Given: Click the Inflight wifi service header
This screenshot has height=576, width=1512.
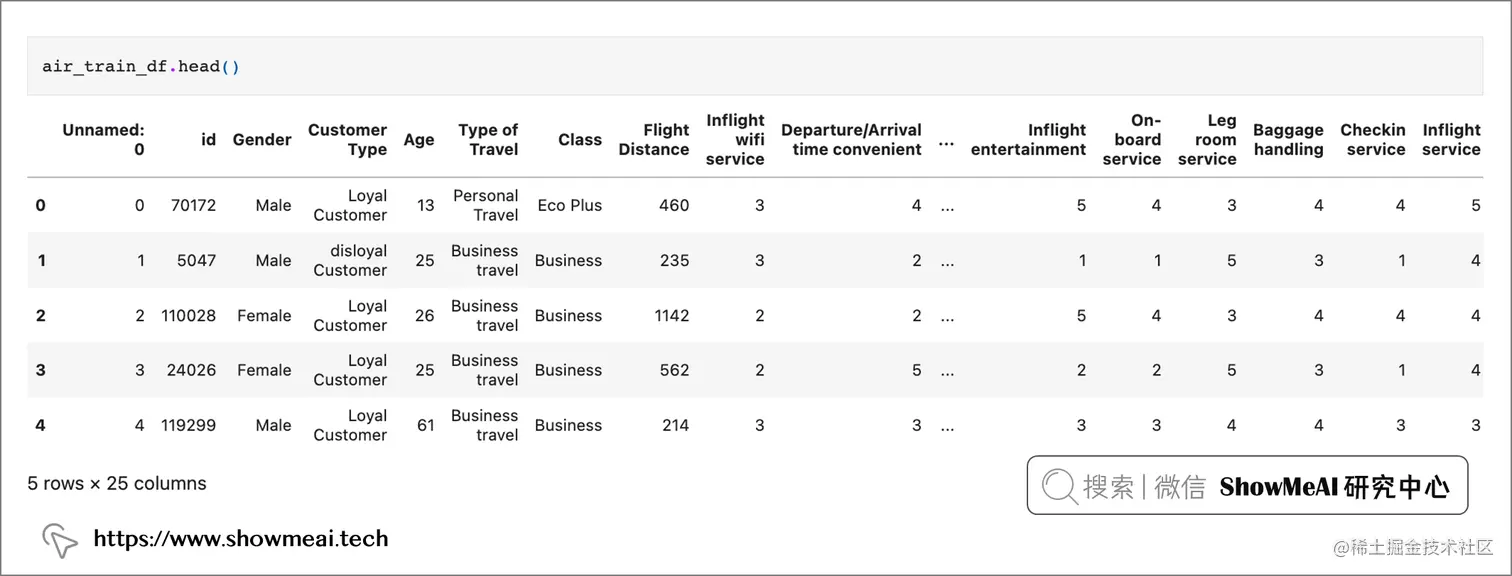Looking at the screenshot, I should [735, 140].
